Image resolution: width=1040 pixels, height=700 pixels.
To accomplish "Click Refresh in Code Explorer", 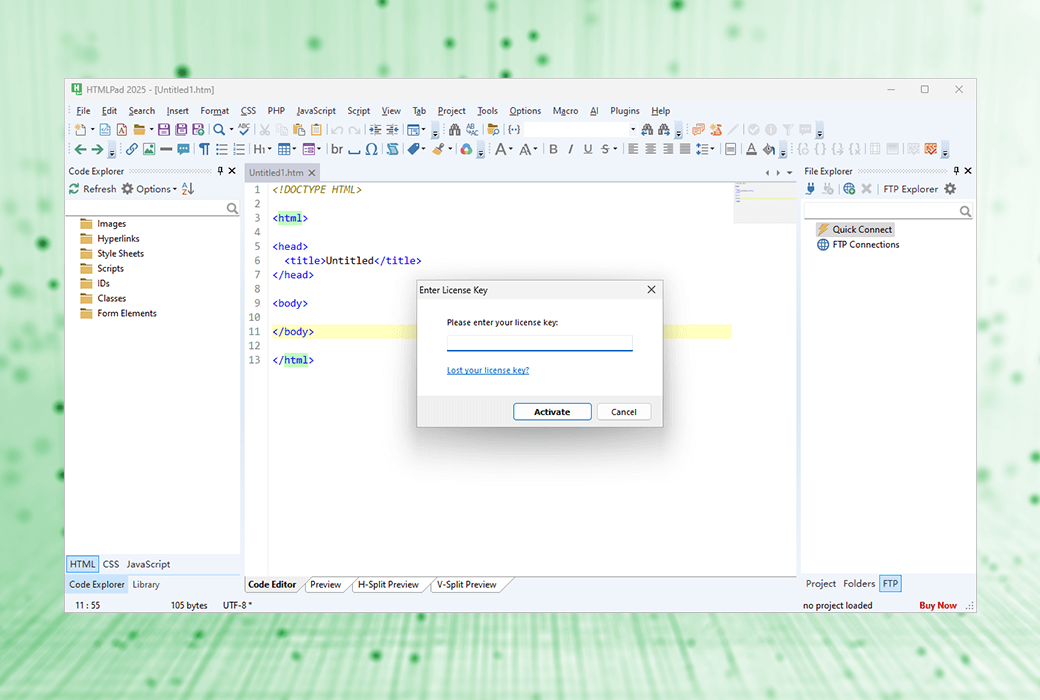I will click(x=92, y=189).
